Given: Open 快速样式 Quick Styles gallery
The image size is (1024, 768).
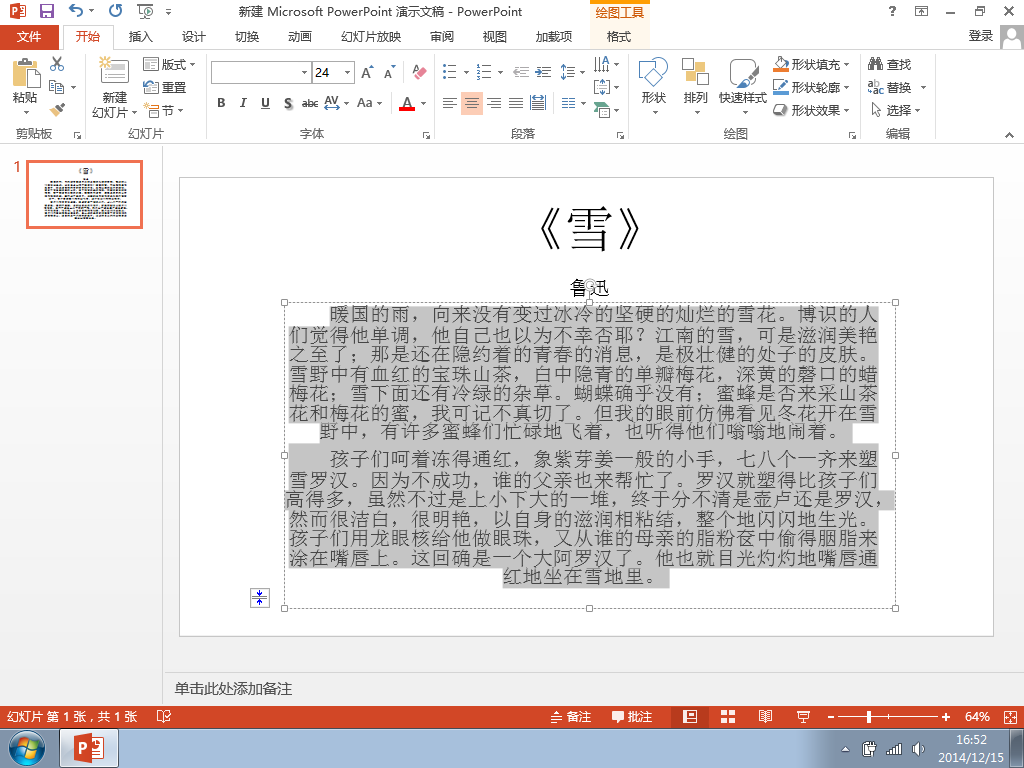Looking at the screenshot, I should click(743, 86).
